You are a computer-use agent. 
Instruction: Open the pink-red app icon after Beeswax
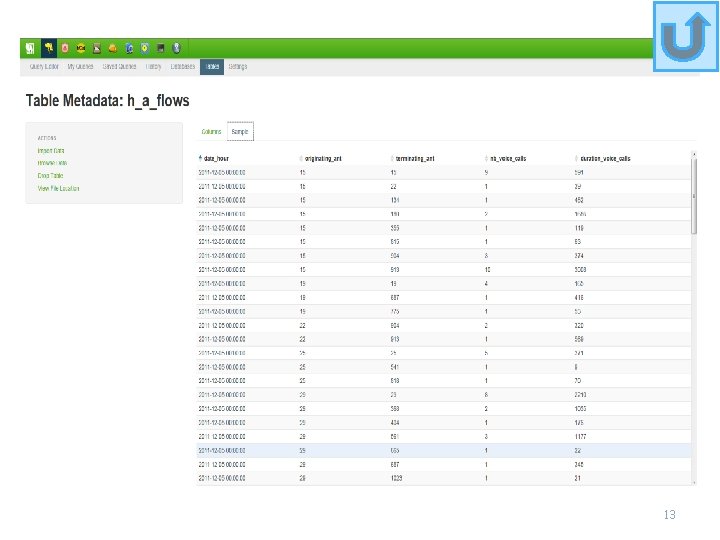pos(65,48)
